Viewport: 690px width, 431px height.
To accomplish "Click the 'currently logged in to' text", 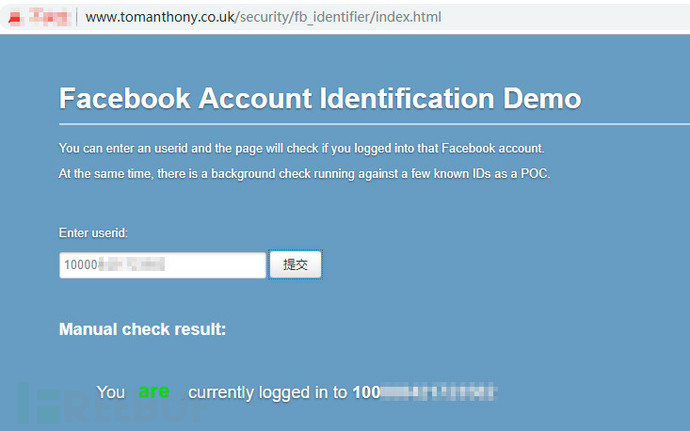I will tap(268, 392).
